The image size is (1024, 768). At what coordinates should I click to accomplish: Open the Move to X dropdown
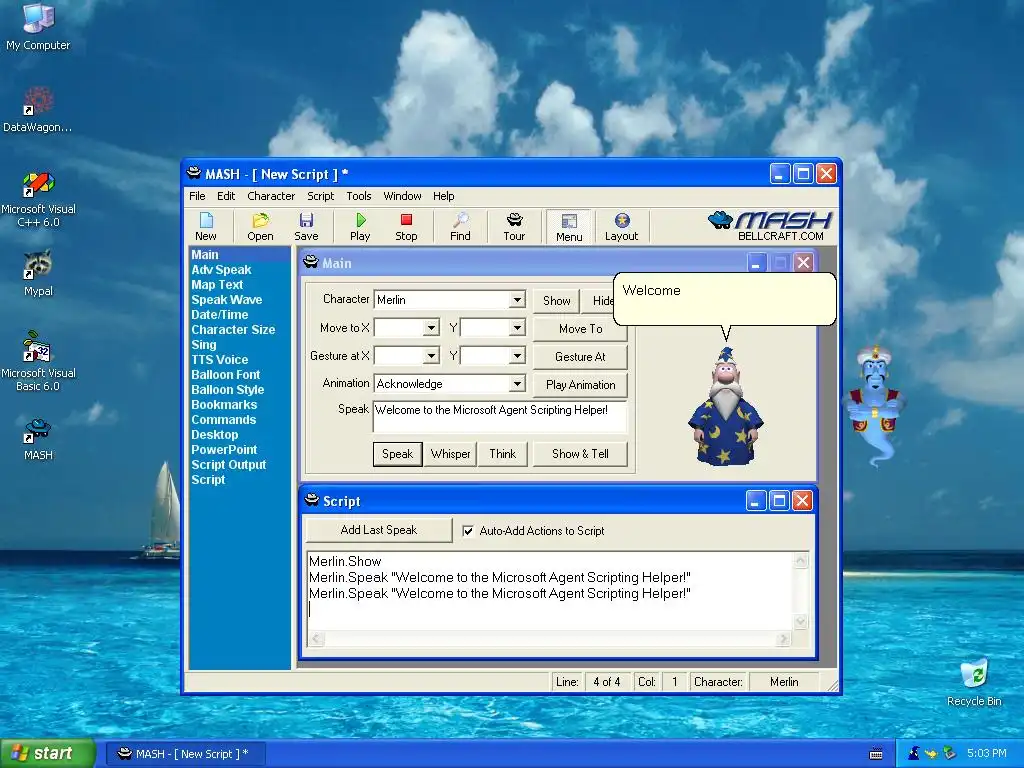[x=431, y=327]
